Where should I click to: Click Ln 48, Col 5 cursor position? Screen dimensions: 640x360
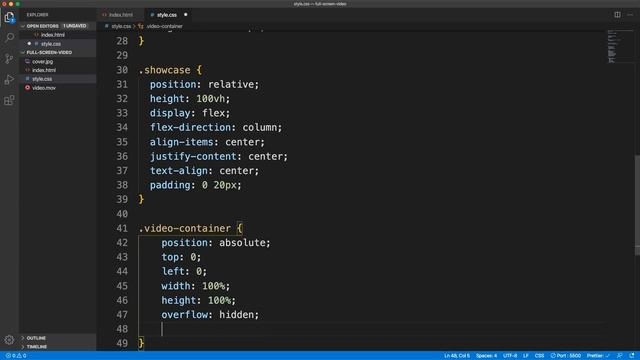tap(457, 356)
